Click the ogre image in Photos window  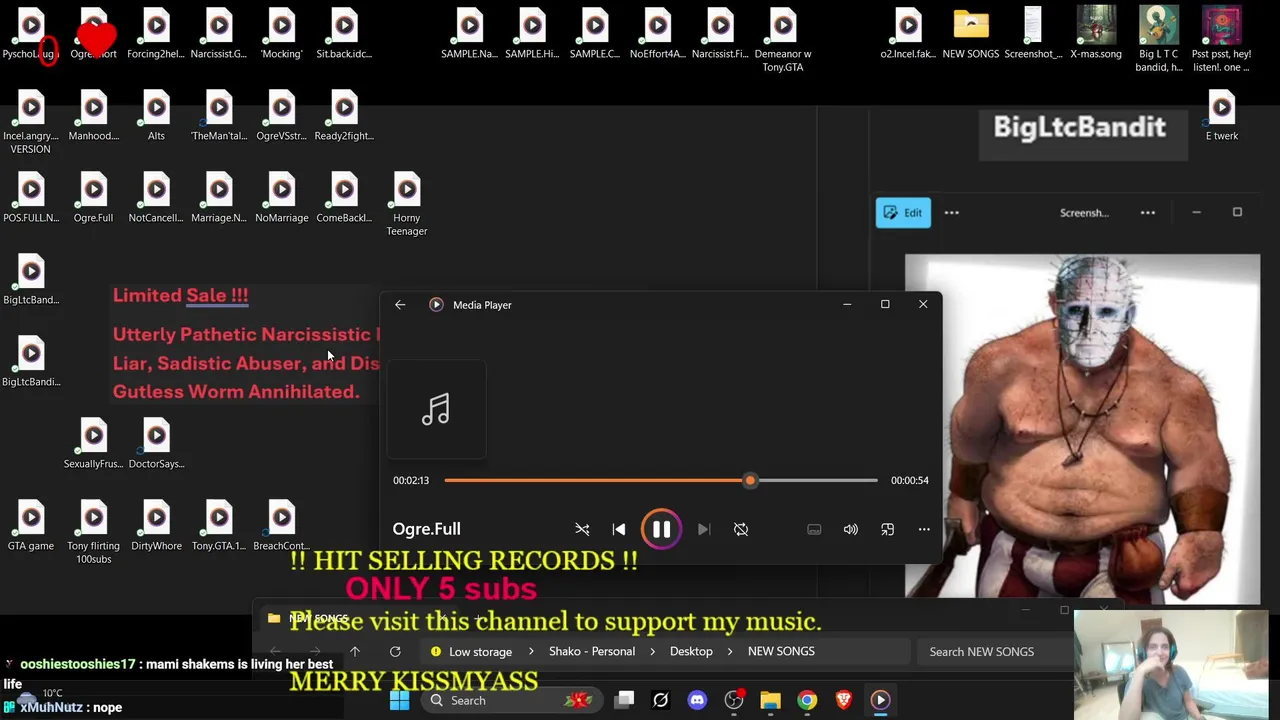pos(1083,429)
